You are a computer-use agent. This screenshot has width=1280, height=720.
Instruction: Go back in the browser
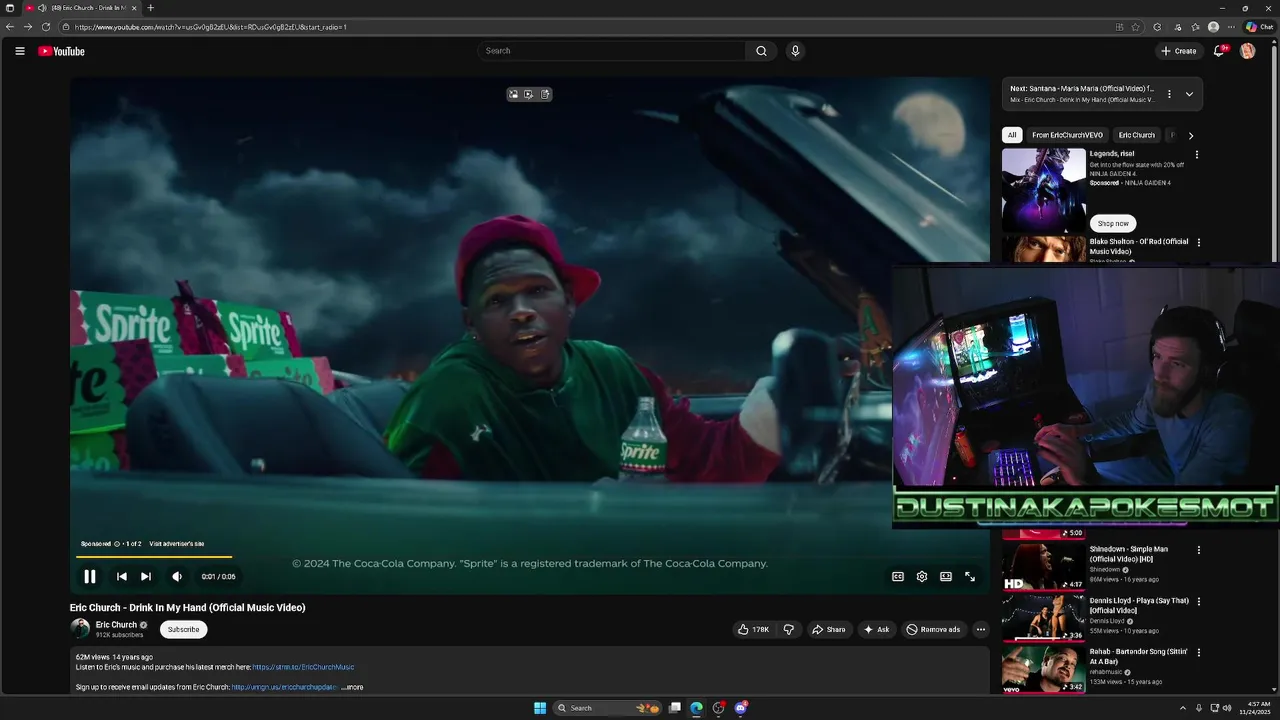point(10,27)
